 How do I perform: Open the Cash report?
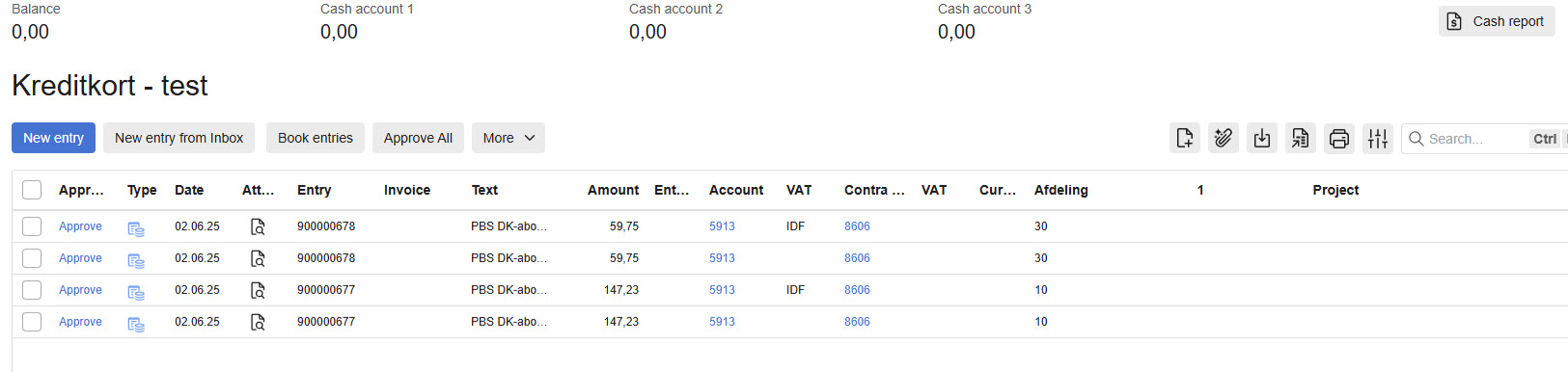coord(1497,21)
